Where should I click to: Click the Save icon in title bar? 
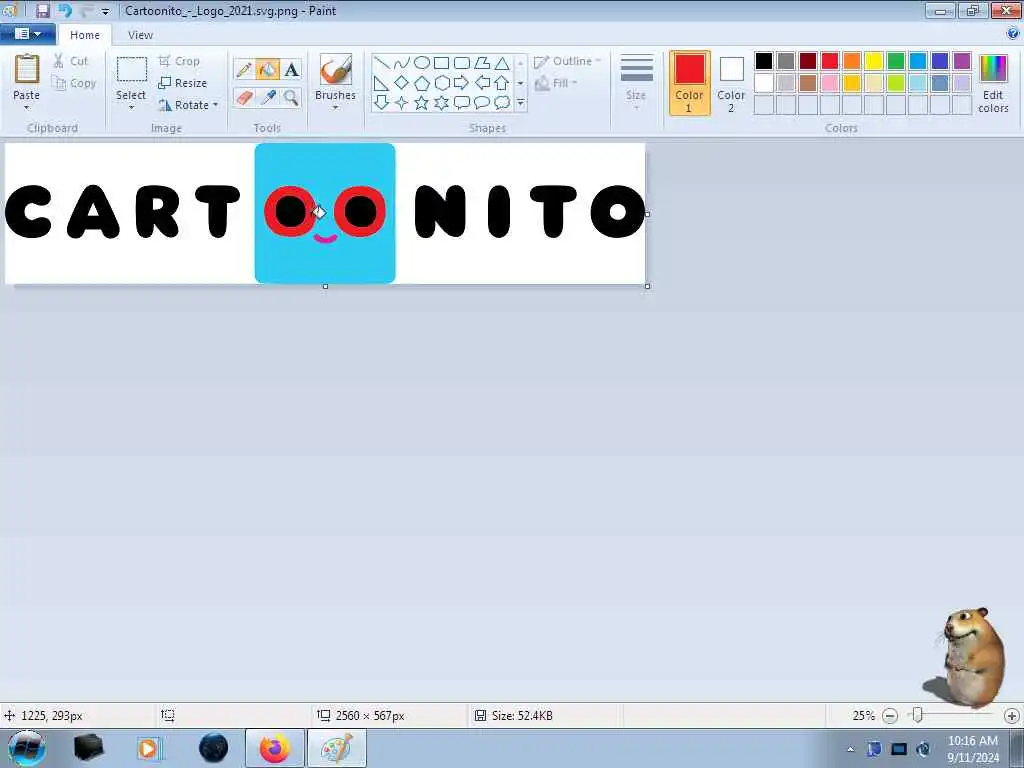tap(42, 10)
